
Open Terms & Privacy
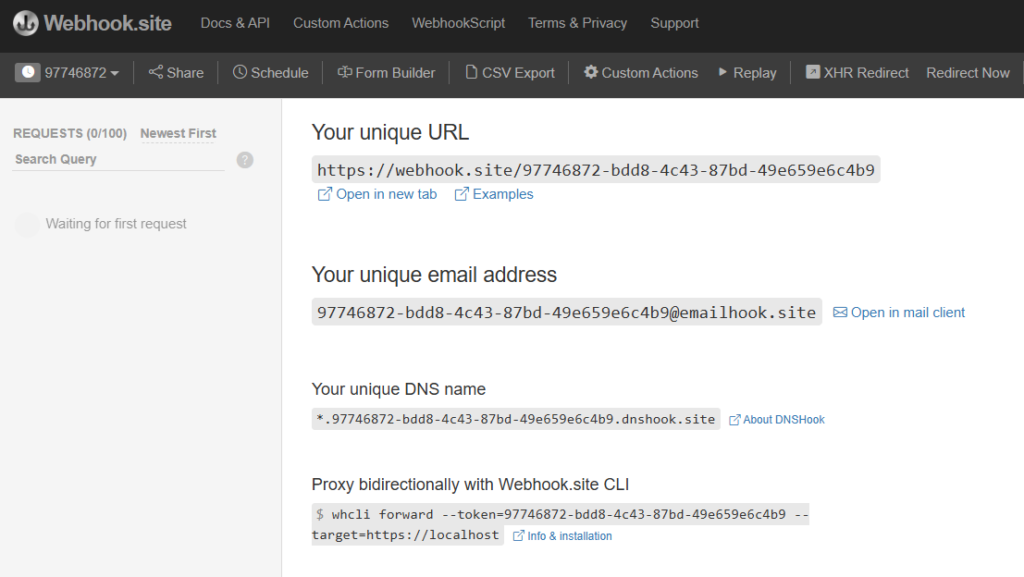[x=577, y=23]
